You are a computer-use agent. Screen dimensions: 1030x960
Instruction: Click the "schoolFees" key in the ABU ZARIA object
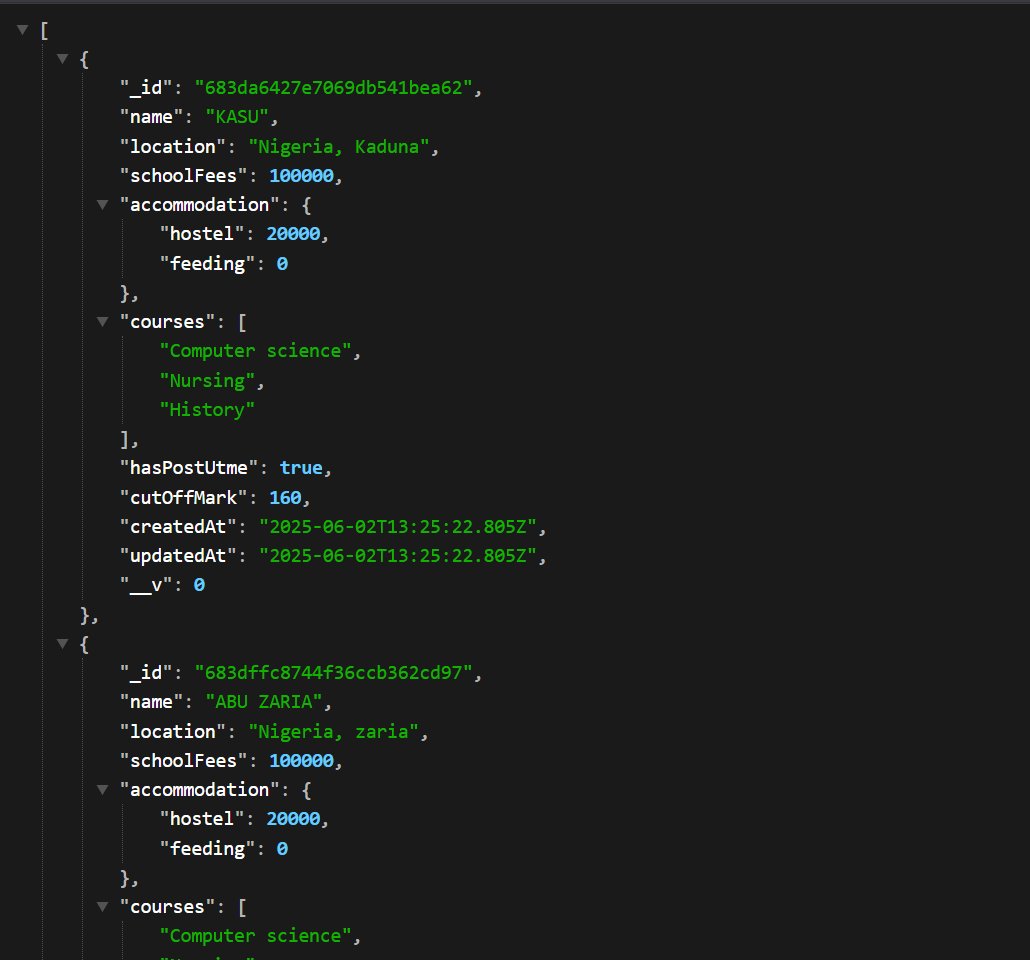click(x=184, y=760)
